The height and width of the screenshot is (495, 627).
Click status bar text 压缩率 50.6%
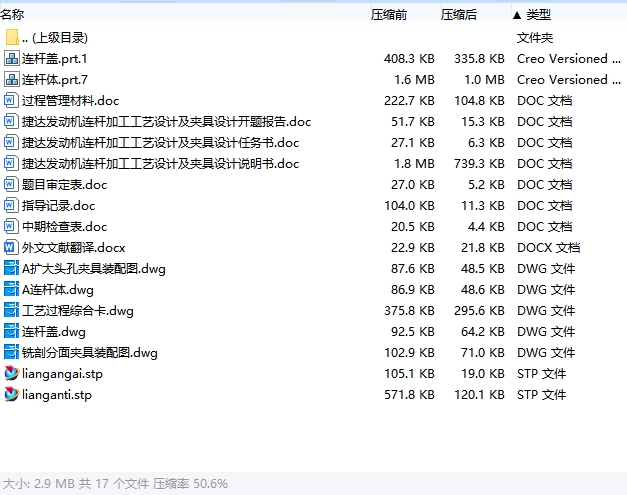coord(190,484)
